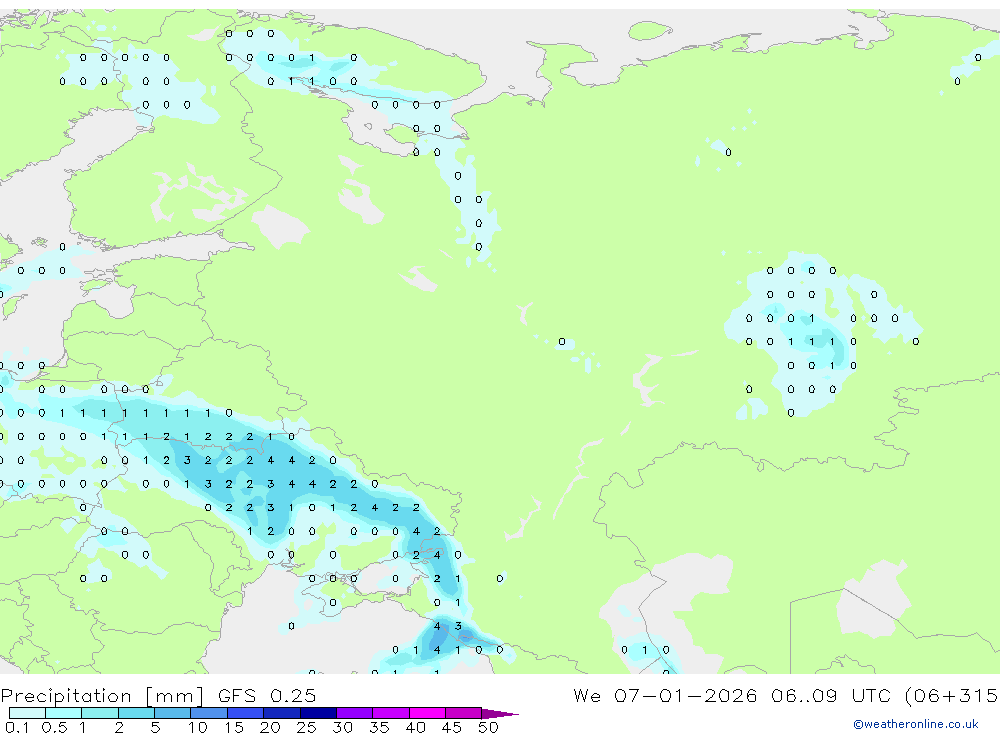Click the over-50 mm legend arrow tip
Screen dimensions: 1000x733
(x=500, y=713)
